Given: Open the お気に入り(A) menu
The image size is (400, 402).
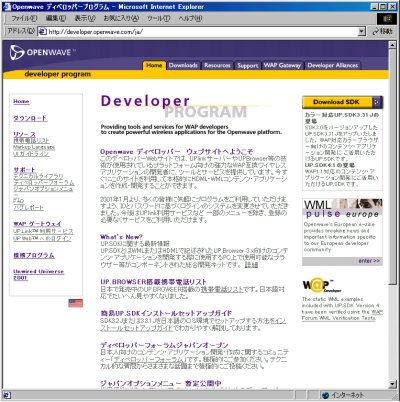Looking at the screenshot, I should tap(121, 18).
